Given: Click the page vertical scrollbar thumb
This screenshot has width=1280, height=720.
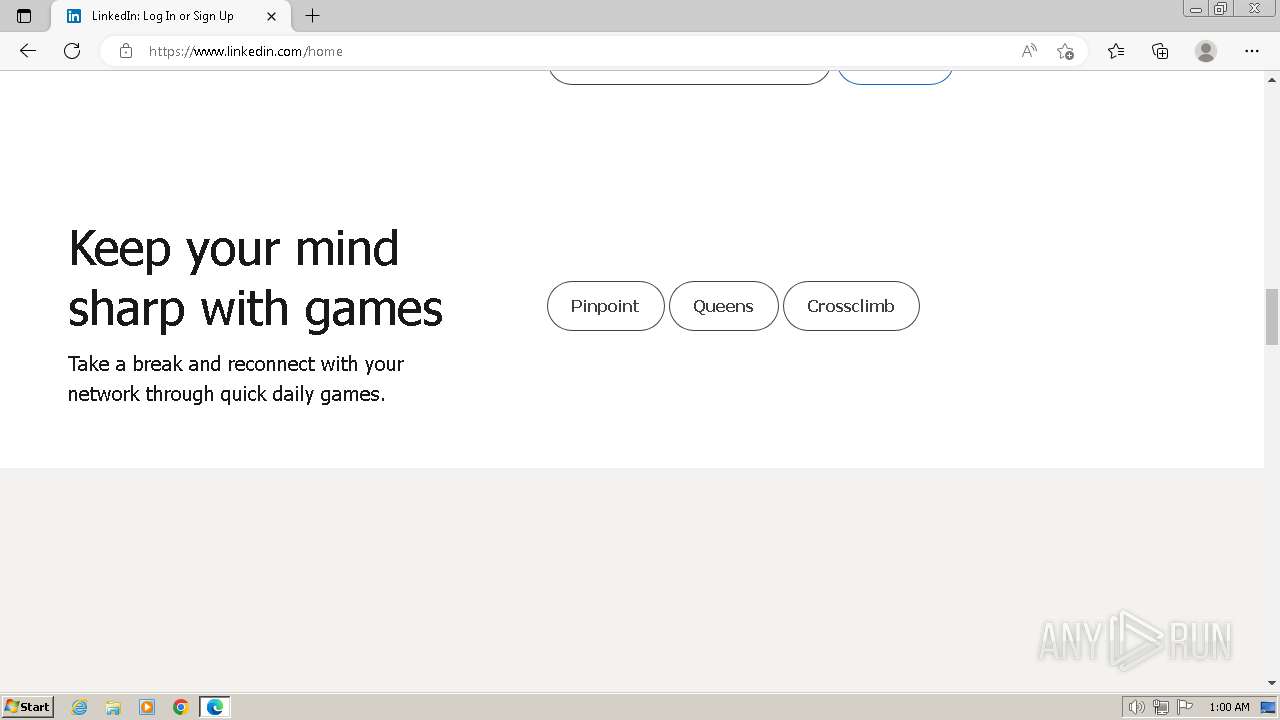Looking at the screenshot, I should (1272, 316).
